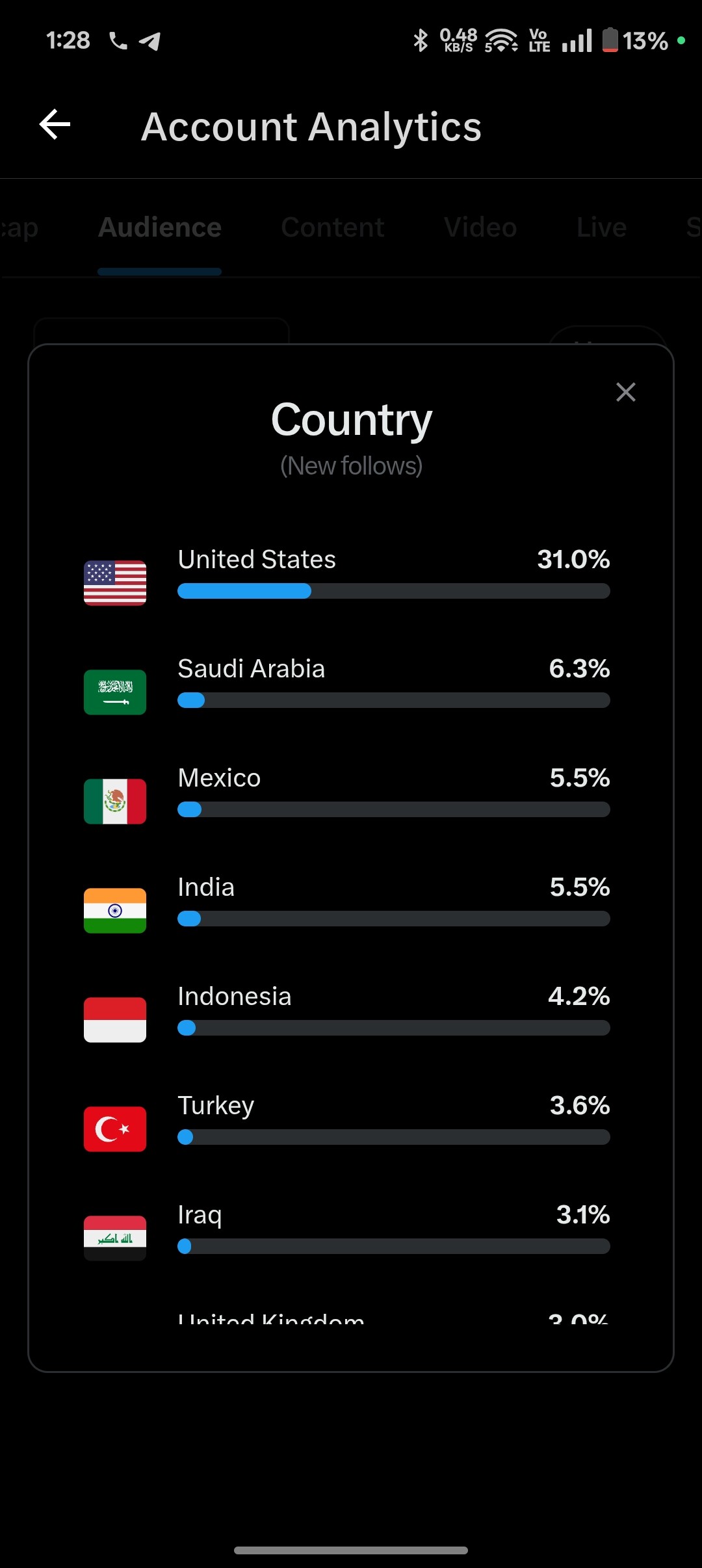
Task: Tap the Country heading text
Action: (351, 420)
